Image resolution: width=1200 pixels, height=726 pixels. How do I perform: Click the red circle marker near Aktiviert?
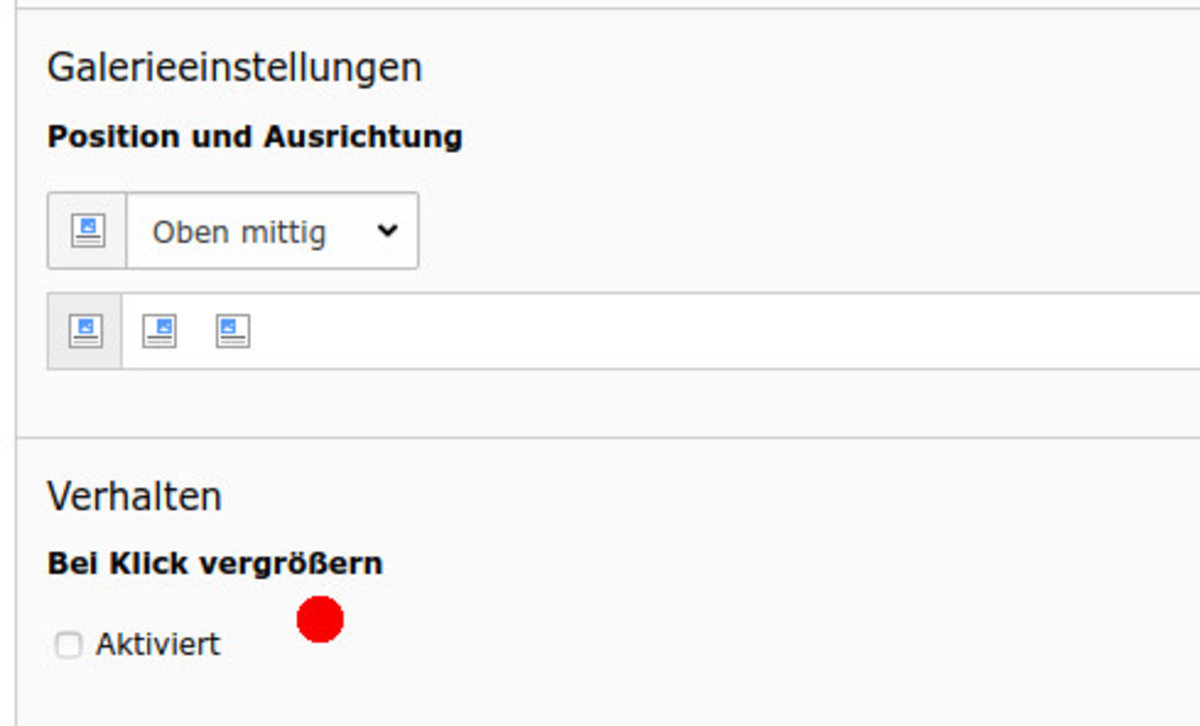pyautogui.click(x=320, y=619)
